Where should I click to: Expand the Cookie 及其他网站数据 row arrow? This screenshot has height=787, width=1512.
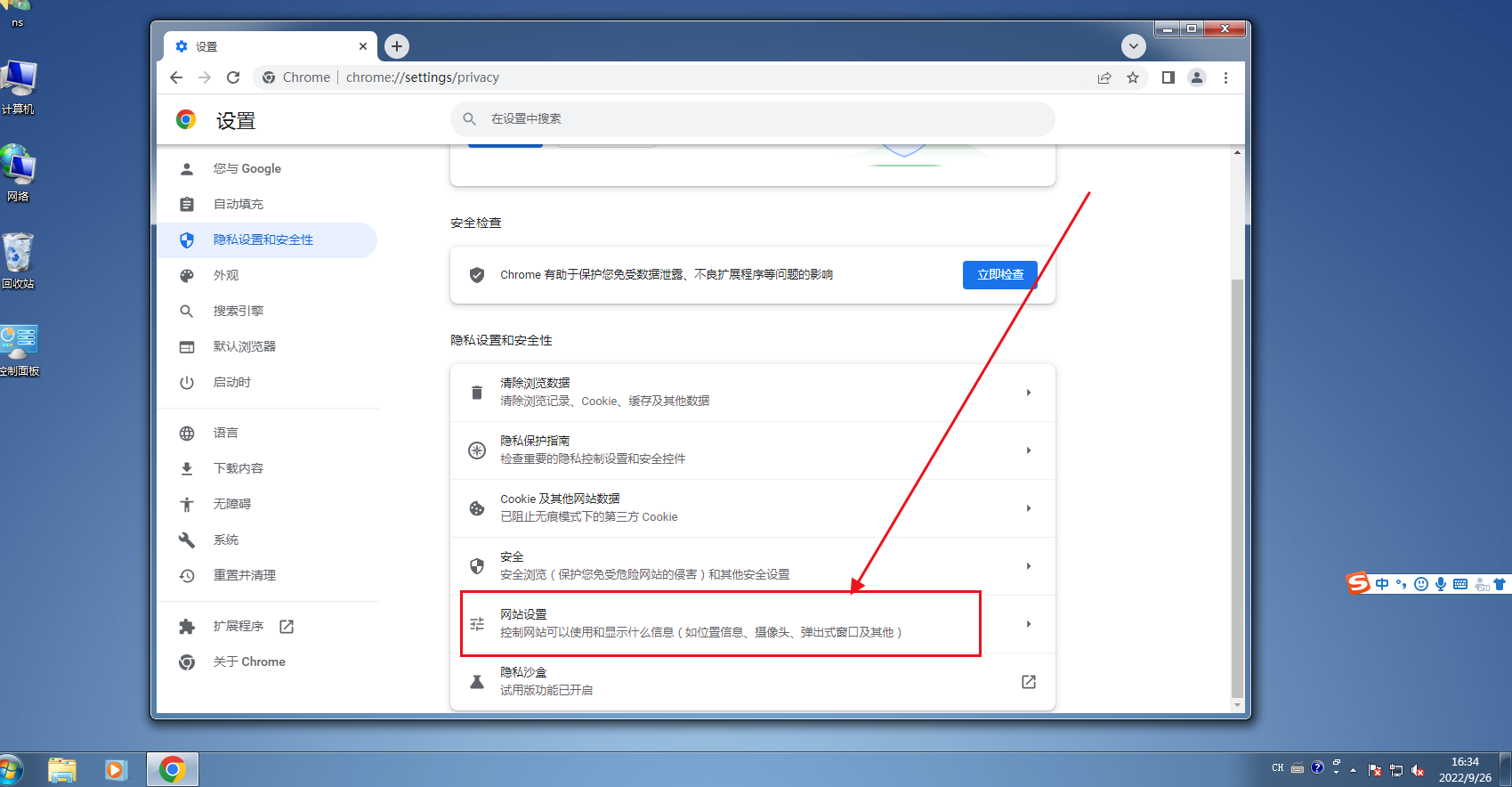click(x=1029, y=508)
